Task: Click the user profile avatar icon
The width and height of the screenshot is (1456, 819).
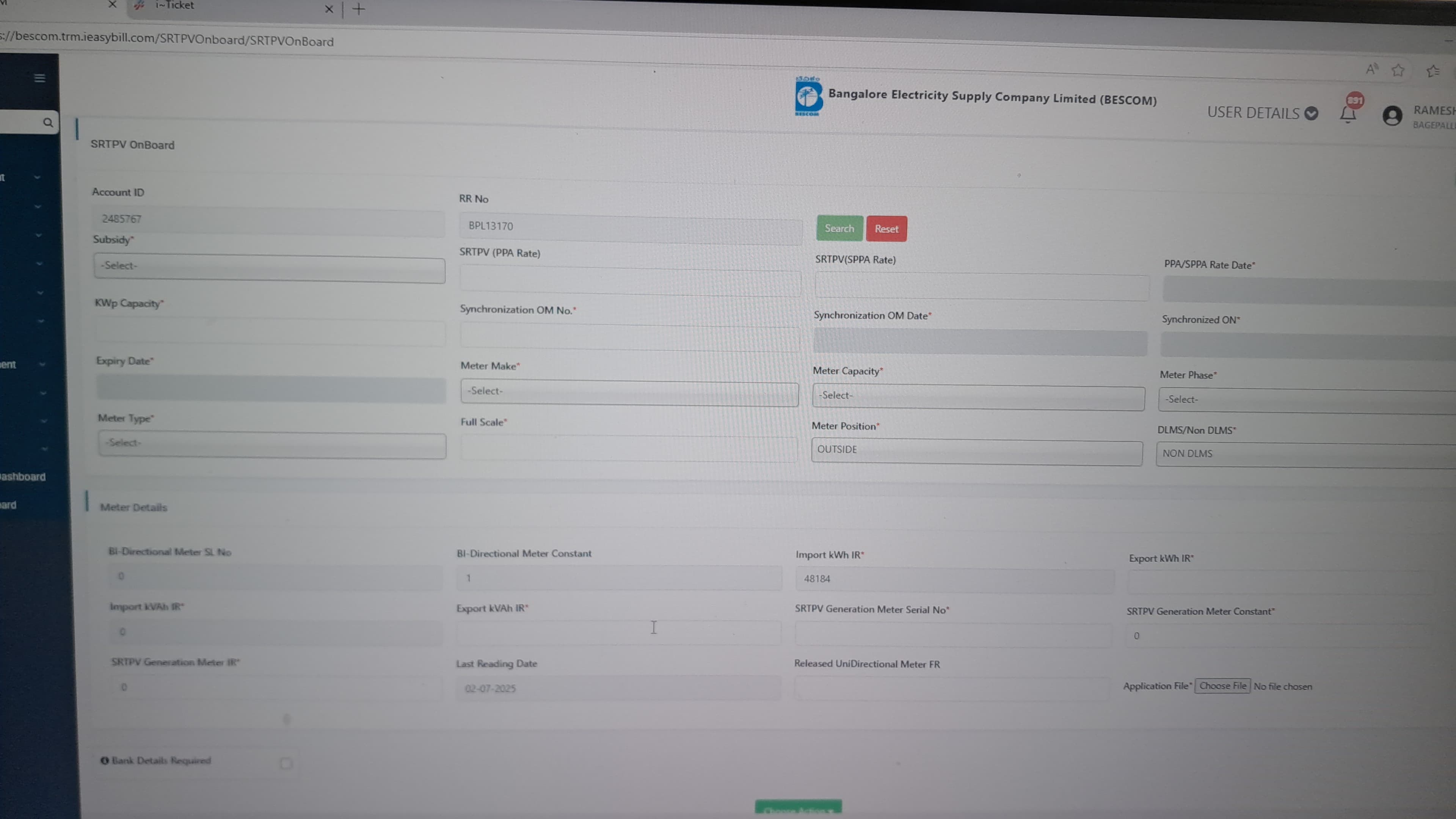Action: coord(1392,116)
